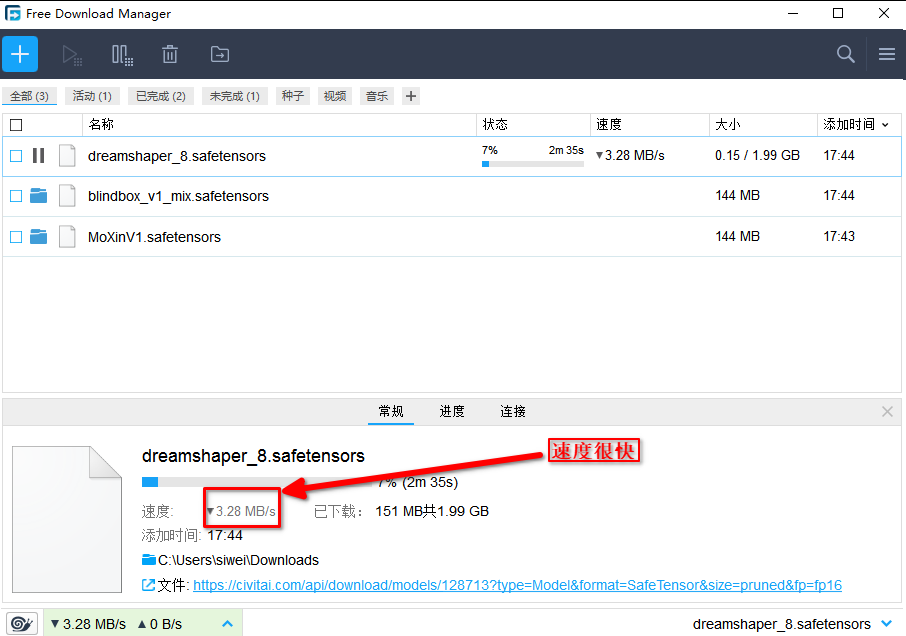Click the start download play icon
The height and width of the screenshot is (636, 906).
click(72, 55)
